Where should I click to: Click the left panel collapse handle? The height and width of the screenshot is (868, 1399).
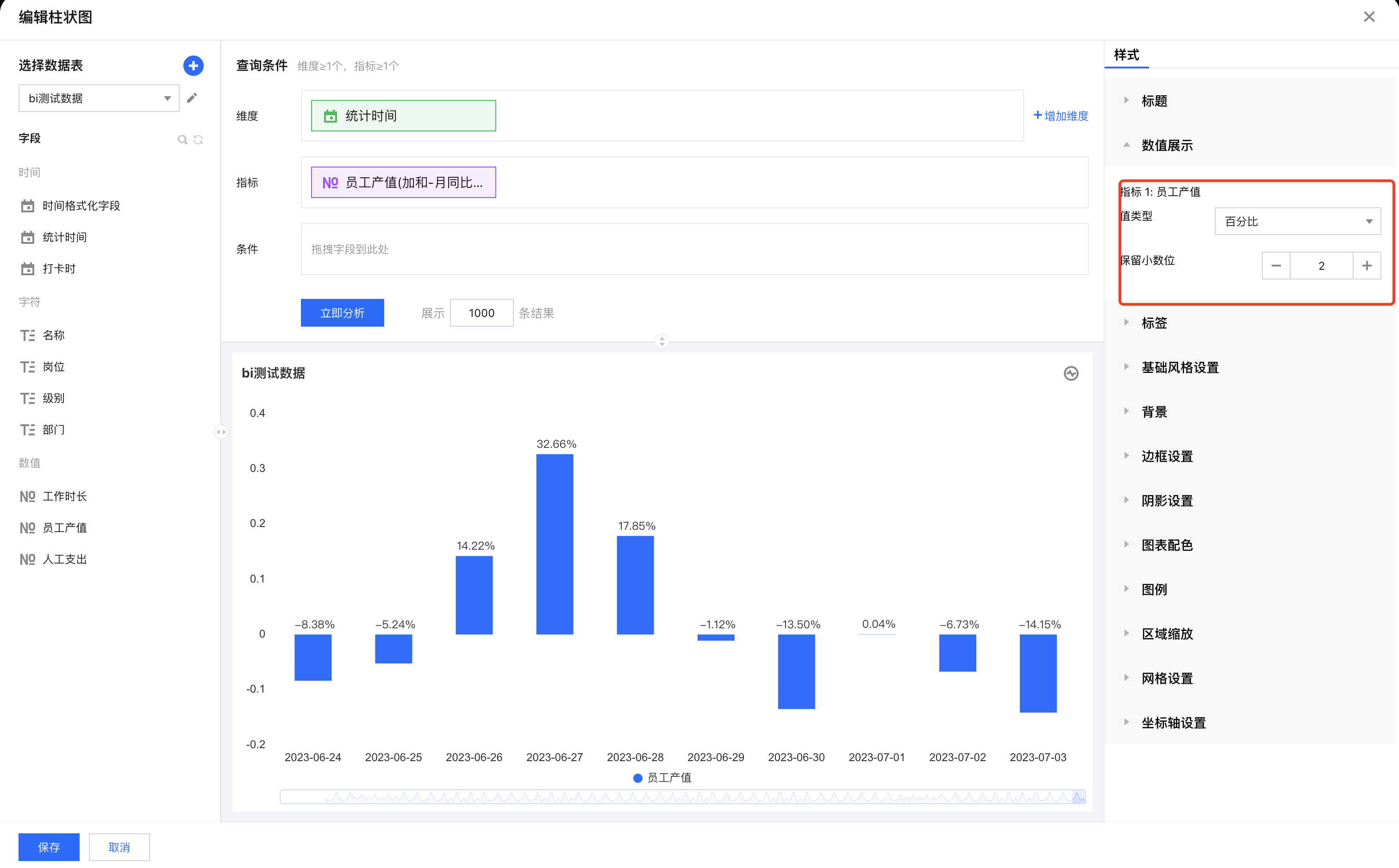click(x=221, y=432)
